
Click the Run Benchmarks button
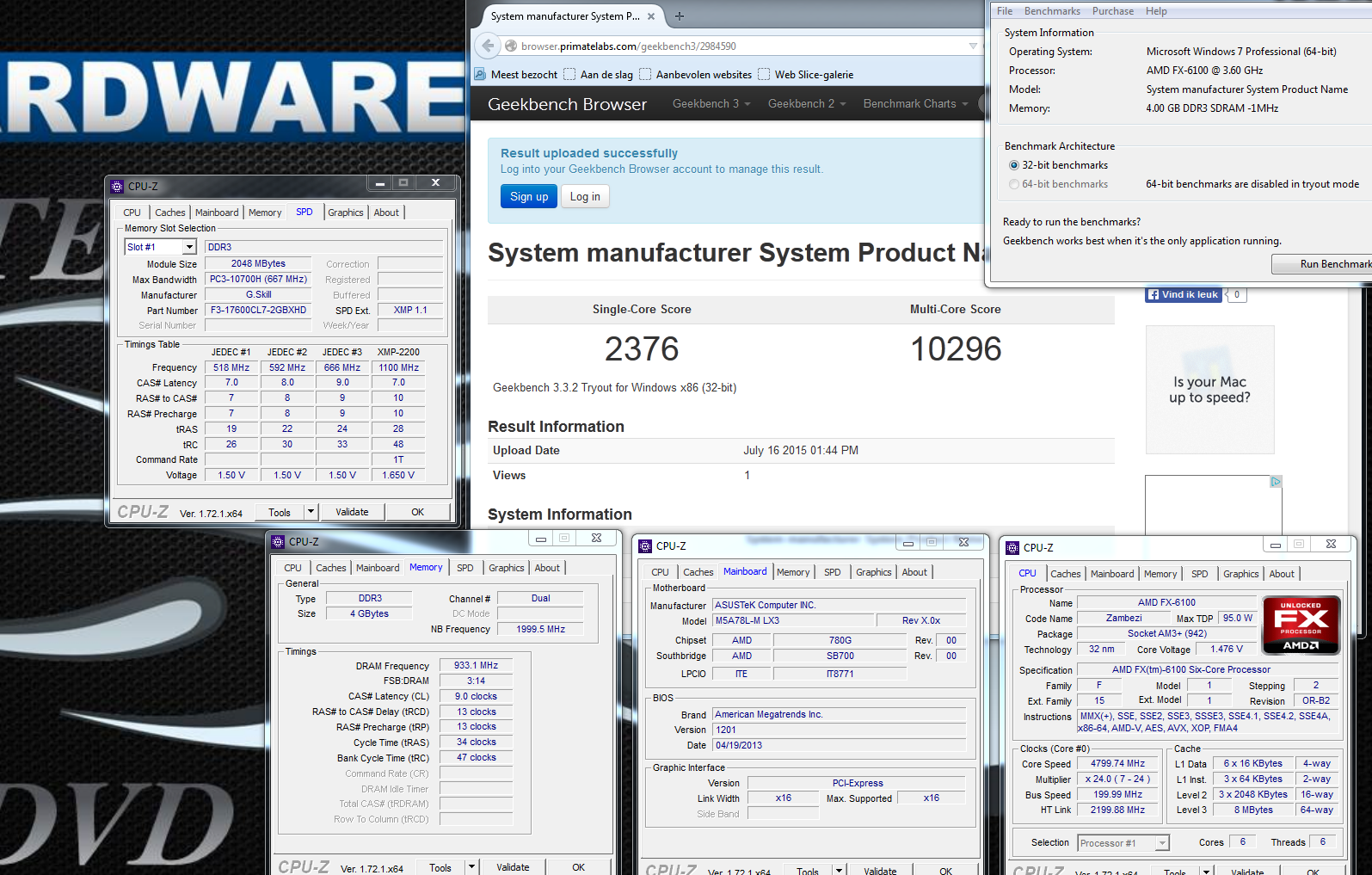[1323, 264]
